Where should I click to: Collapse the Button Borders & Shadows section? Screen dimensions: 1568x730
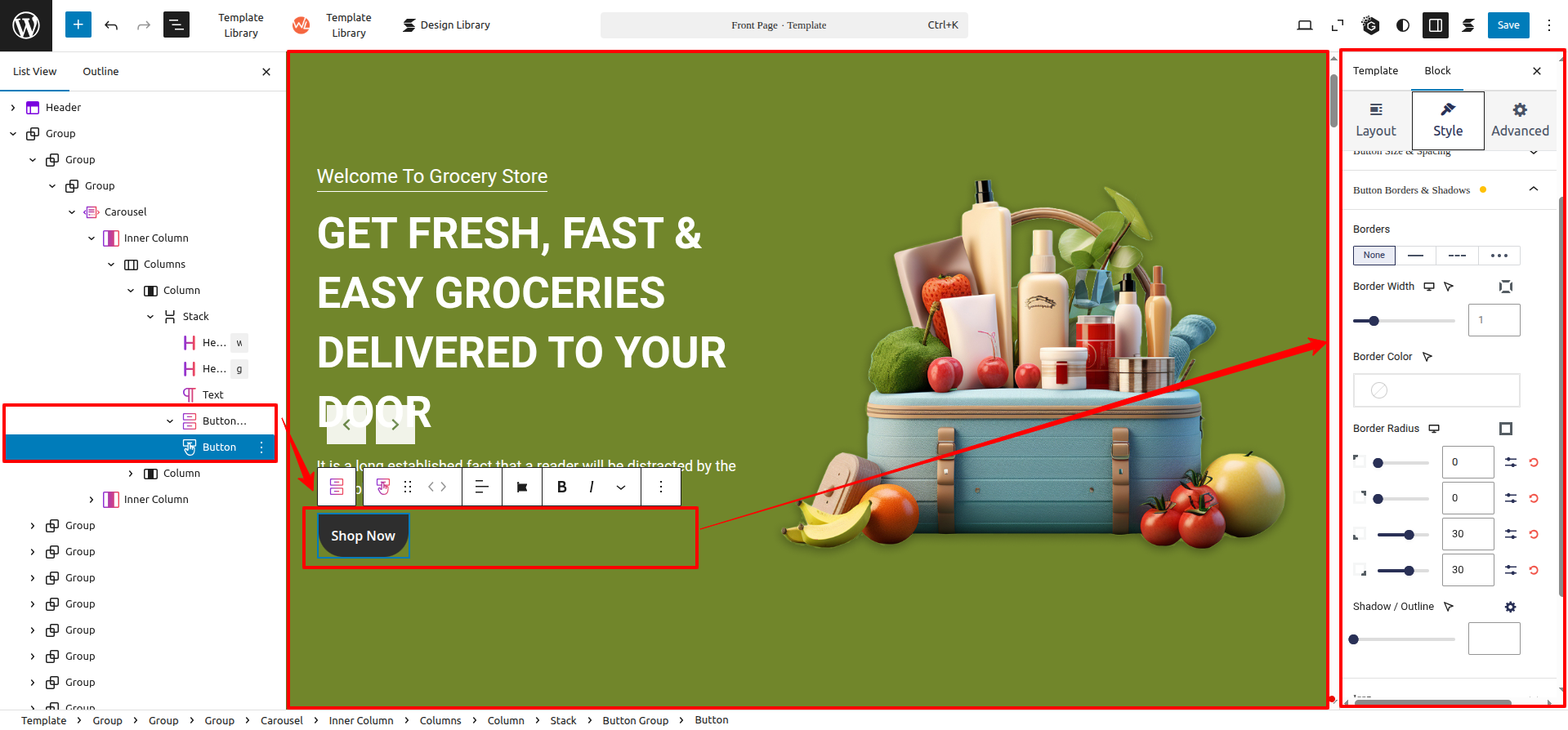1533,189
